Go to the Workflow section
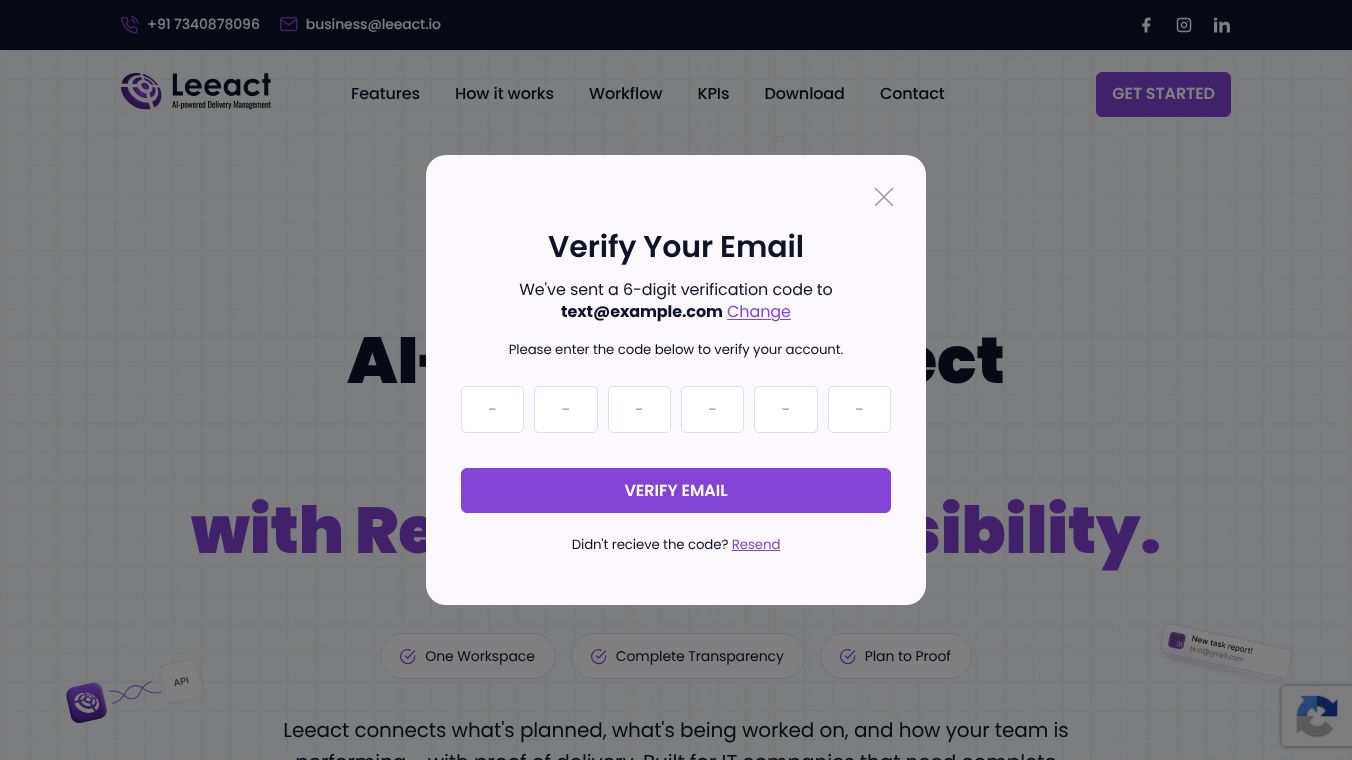Viewport: 1352px width, 760px height. click(625, 93)
